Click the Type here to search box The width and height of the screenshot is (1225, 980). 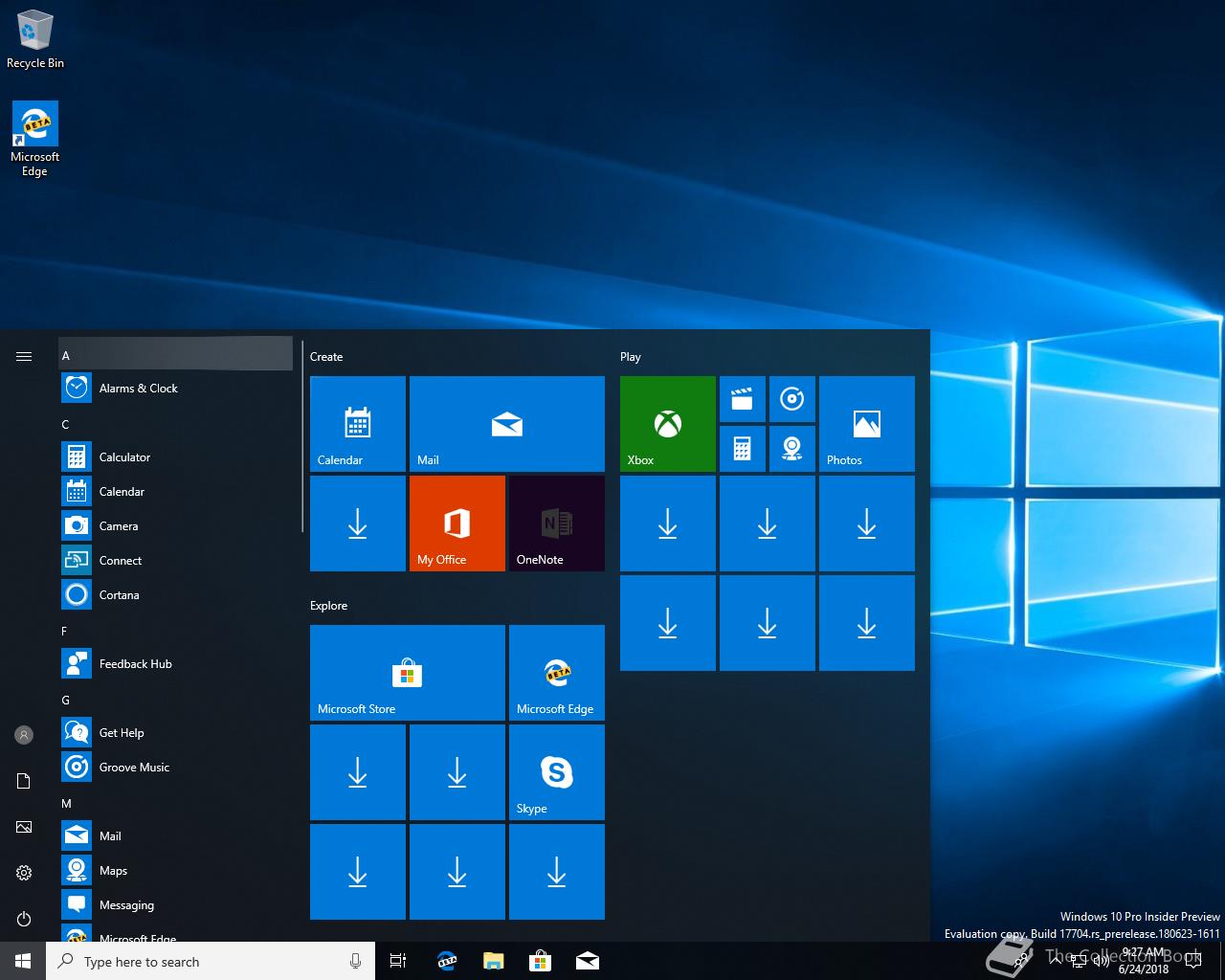[x=211, y=961]
